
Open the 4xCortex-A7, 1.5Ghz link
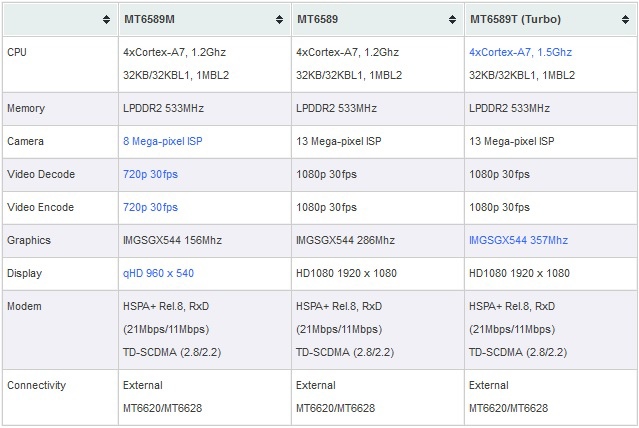[x=520, y=52]
